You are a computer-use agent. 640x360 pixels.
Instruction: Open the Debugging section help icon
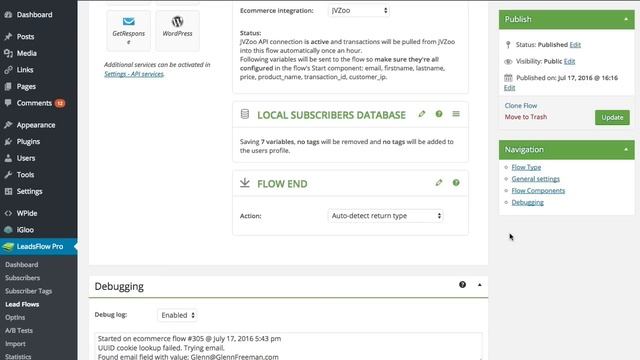coord(462,284)
